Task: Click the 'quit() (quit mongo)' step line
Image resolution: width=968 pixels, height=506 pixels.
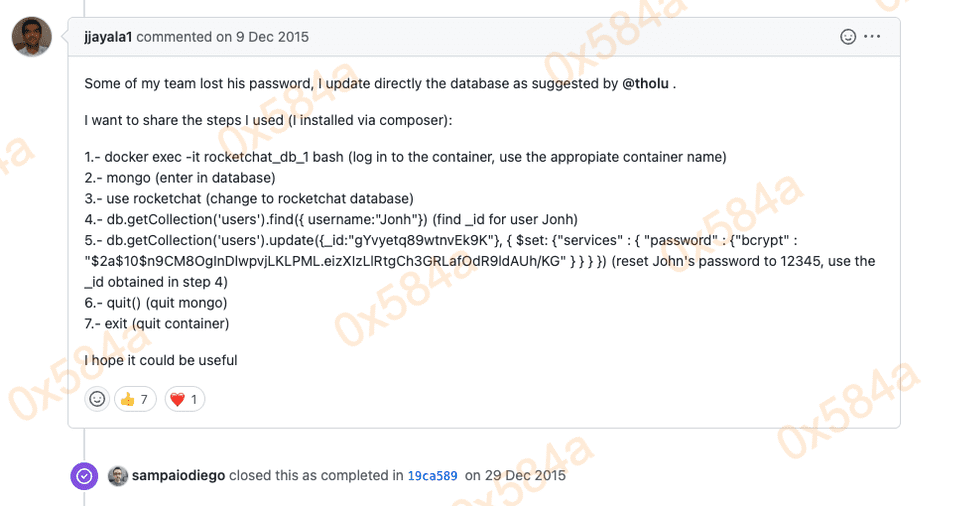Action: 156,303
